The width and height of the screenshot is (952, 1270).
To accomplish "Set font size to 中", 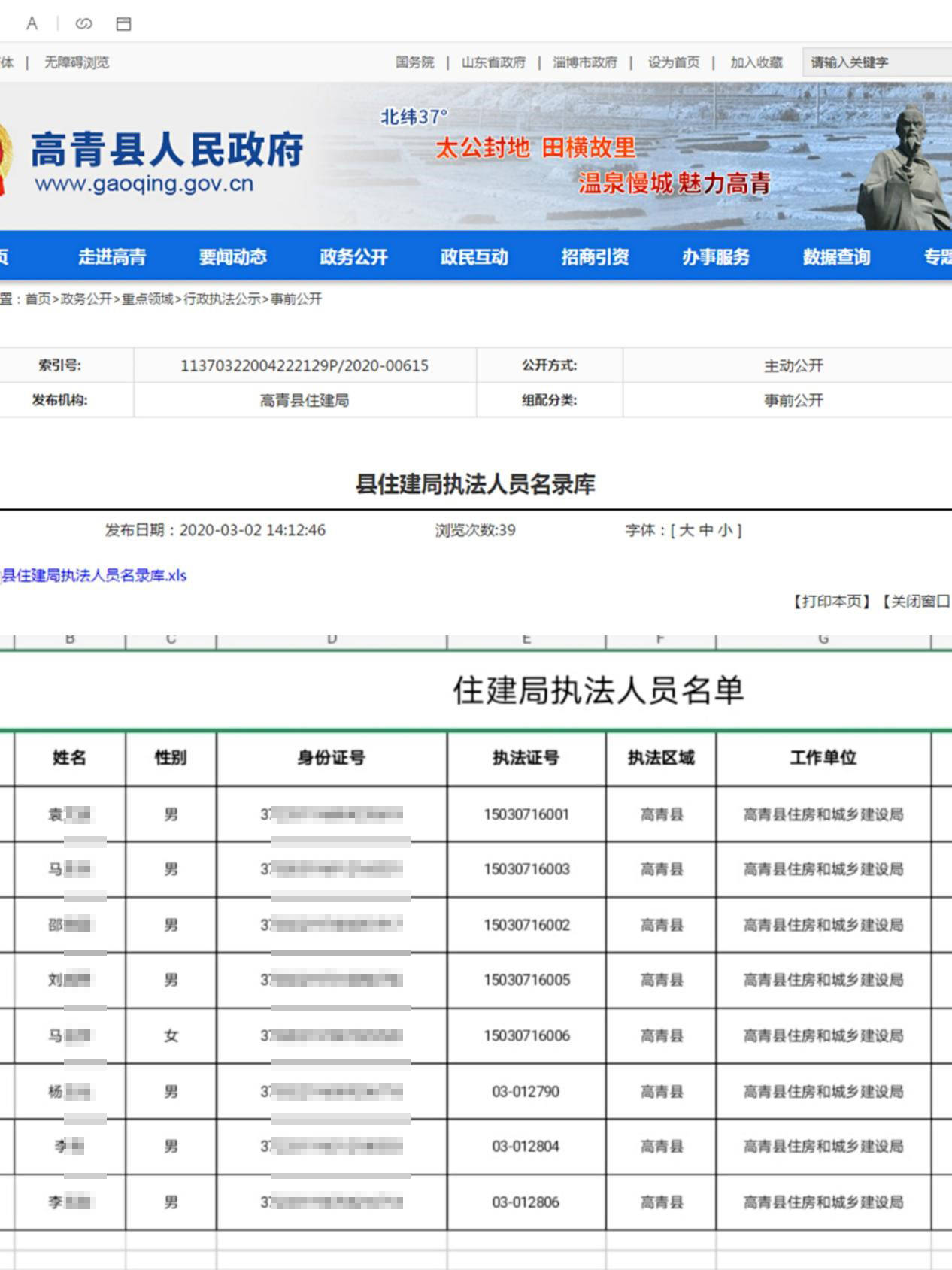I will (x=705, y=530).
